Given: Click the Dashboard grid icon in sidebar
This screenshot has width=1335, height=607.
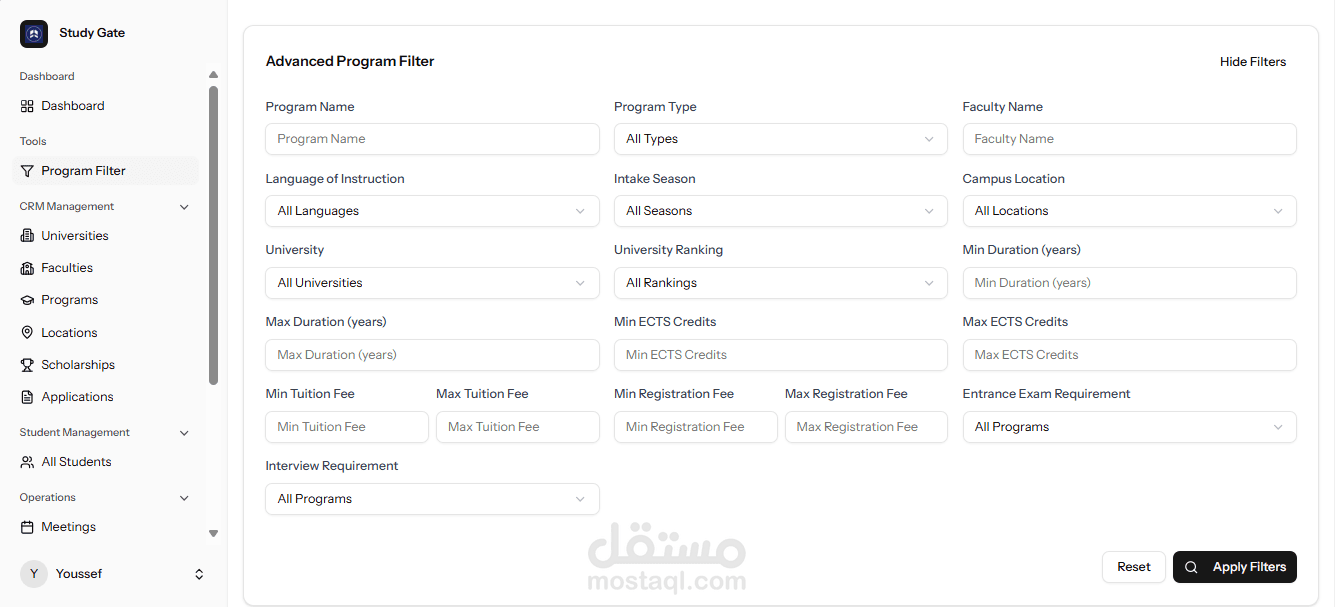Looking at the screenshot, I should (x=27, y=106).
